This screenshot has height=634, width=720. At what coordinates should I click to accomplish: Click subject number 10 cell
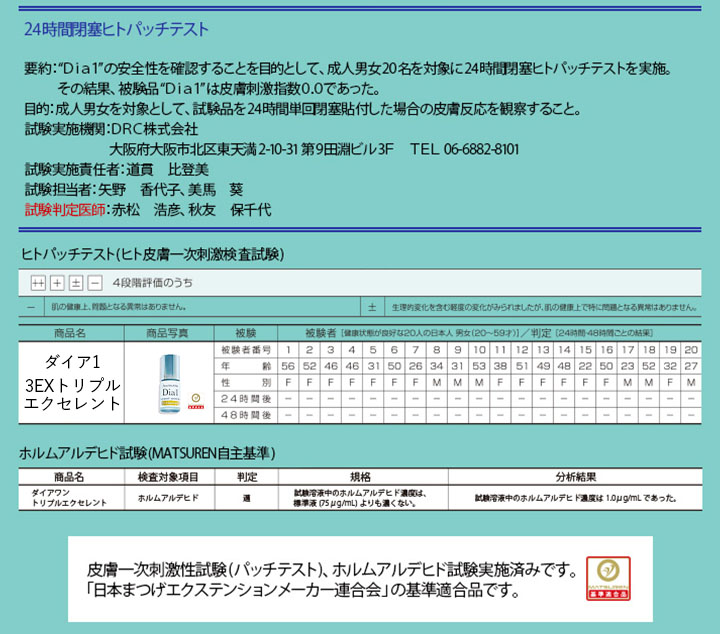(479, 350)
